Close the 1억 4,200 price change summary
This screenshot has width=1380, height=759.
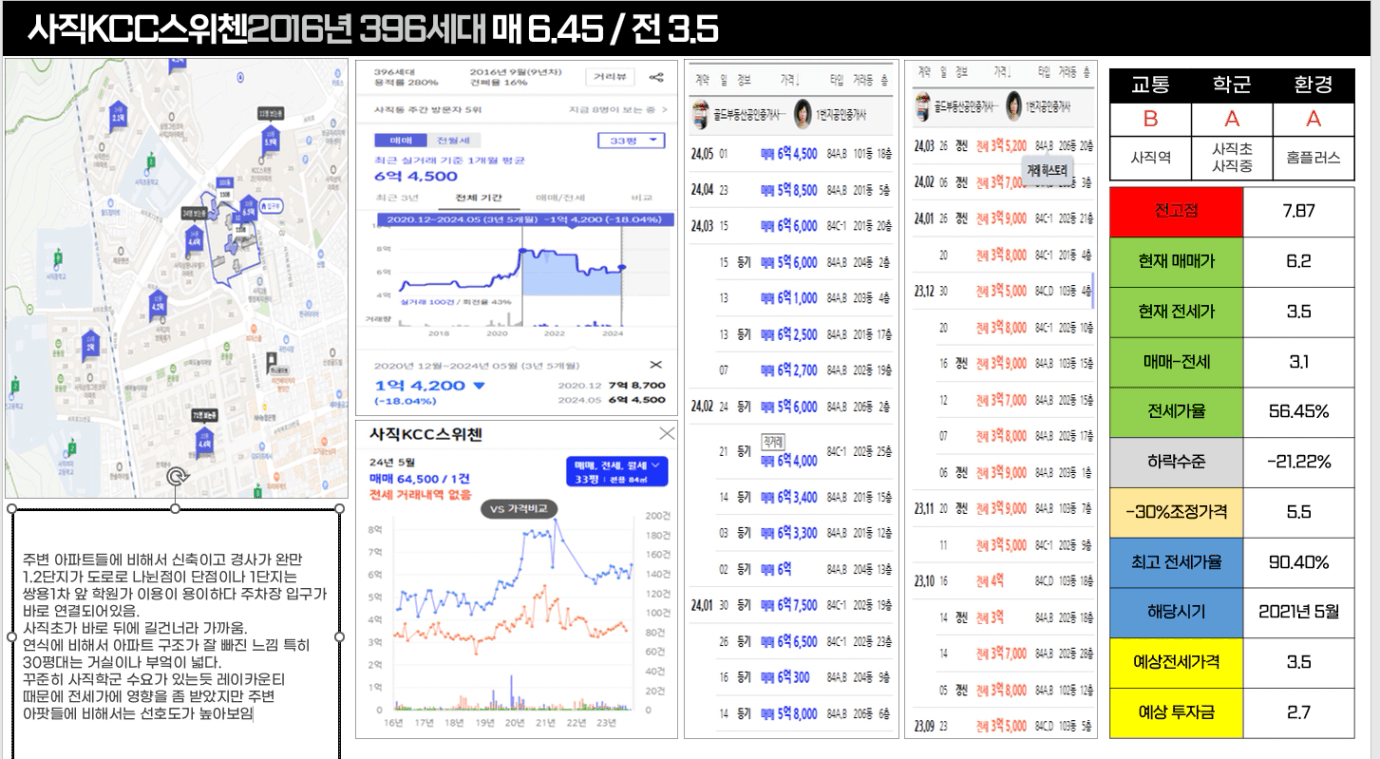point(656,365)
